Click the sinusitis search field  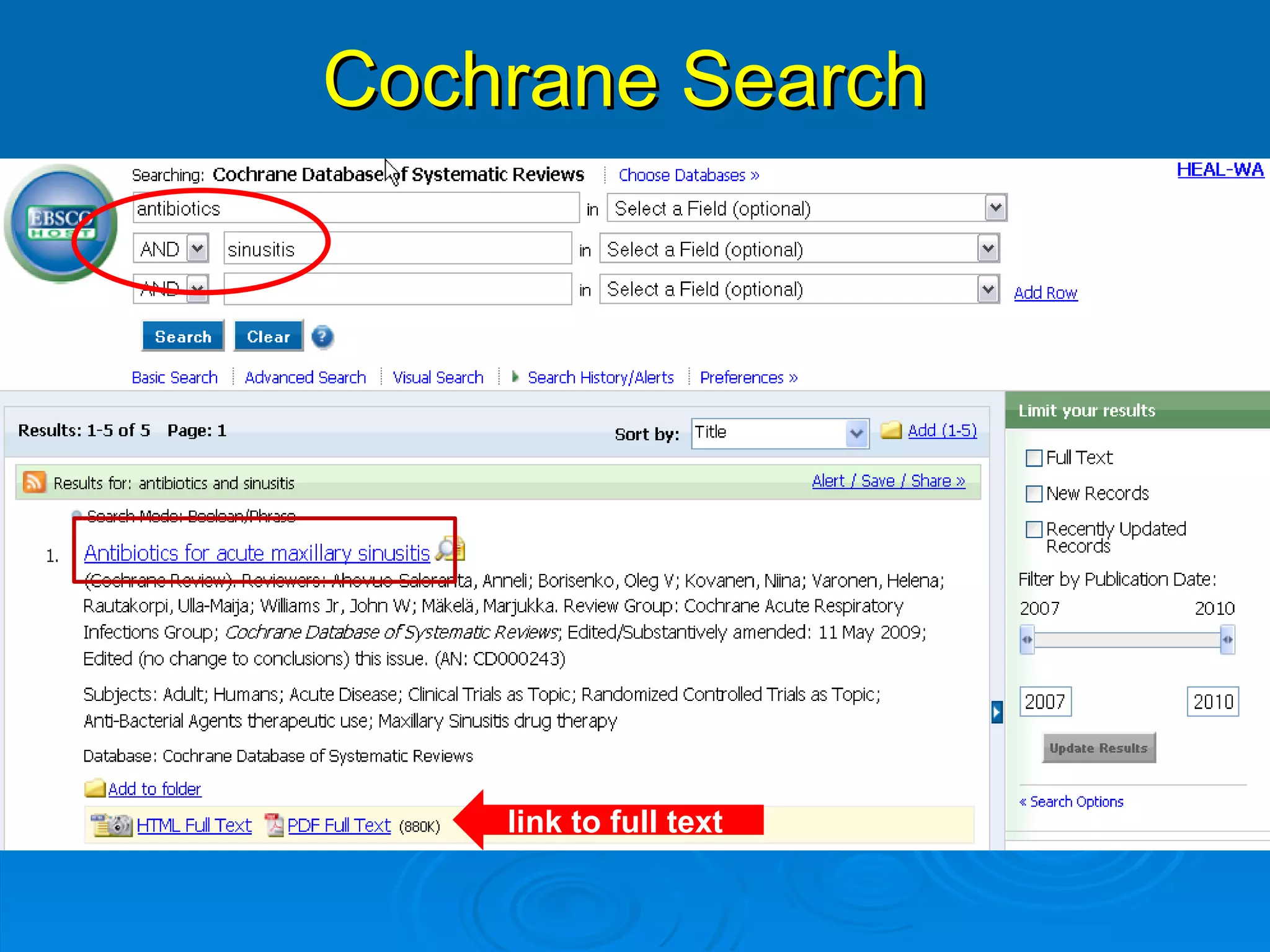point(397,249)
